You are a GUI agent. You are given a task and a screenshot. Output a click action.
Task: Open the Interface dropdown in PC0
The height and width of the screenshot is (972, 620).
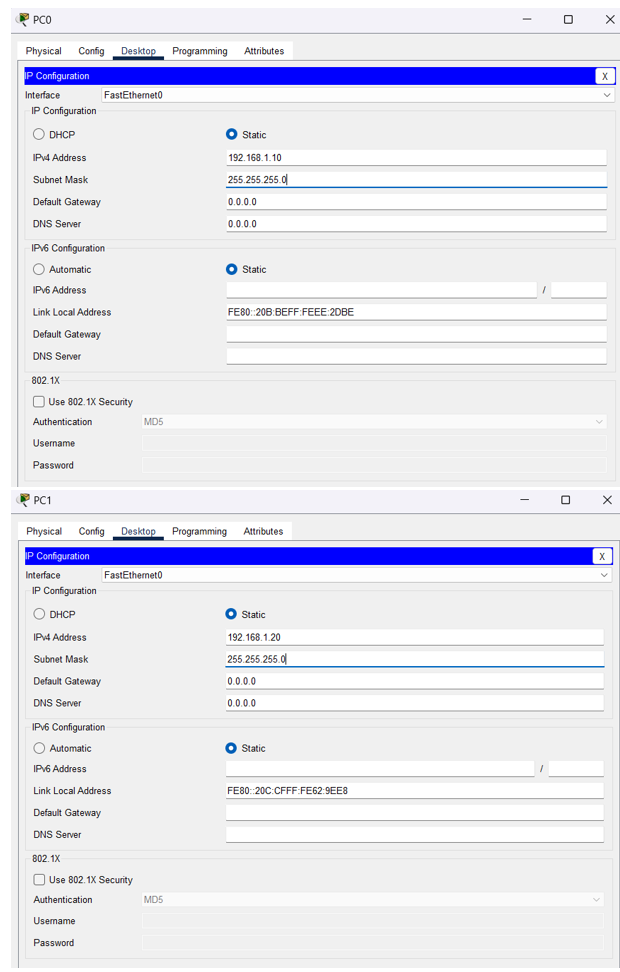pyautogui.click(x=357, y=95)
